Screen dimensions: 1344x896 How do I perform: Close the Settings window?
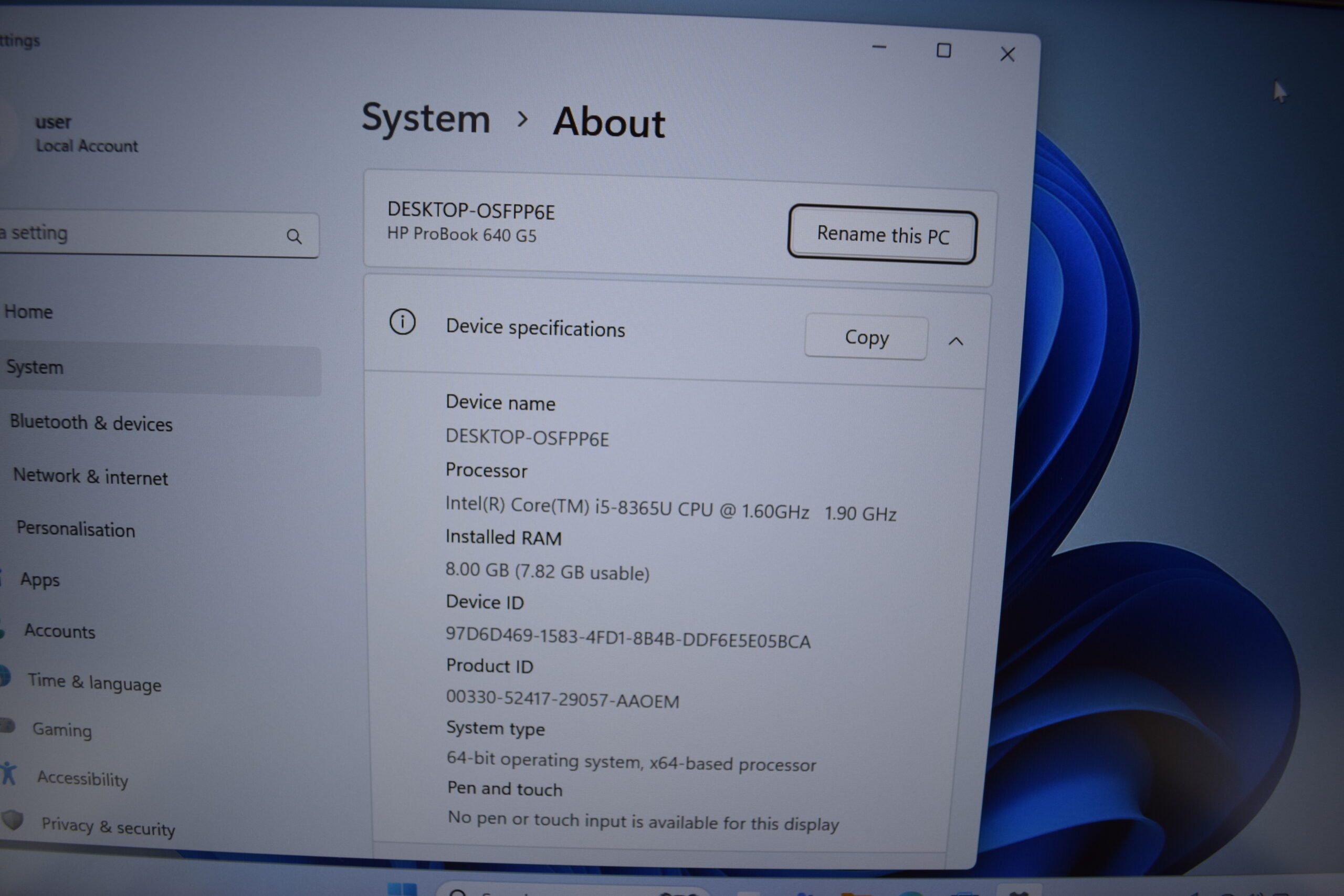(1007, 54)
